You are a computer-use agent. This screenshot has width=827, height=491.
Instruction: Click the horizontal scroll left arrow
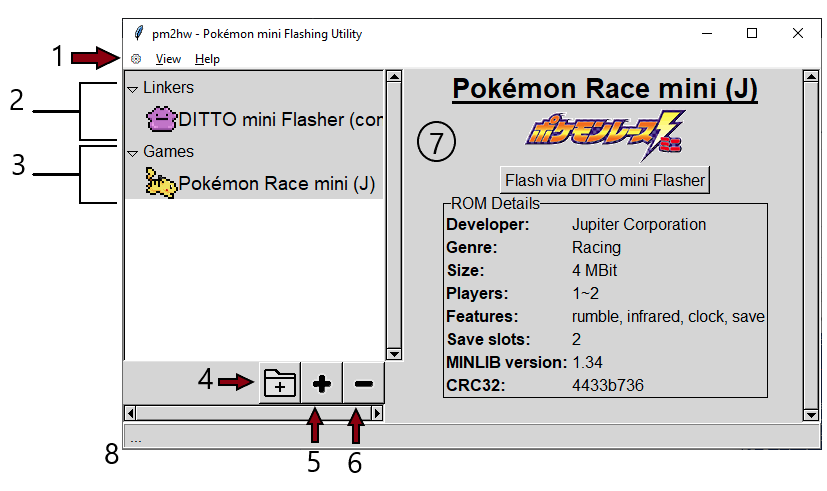[131, 413]
